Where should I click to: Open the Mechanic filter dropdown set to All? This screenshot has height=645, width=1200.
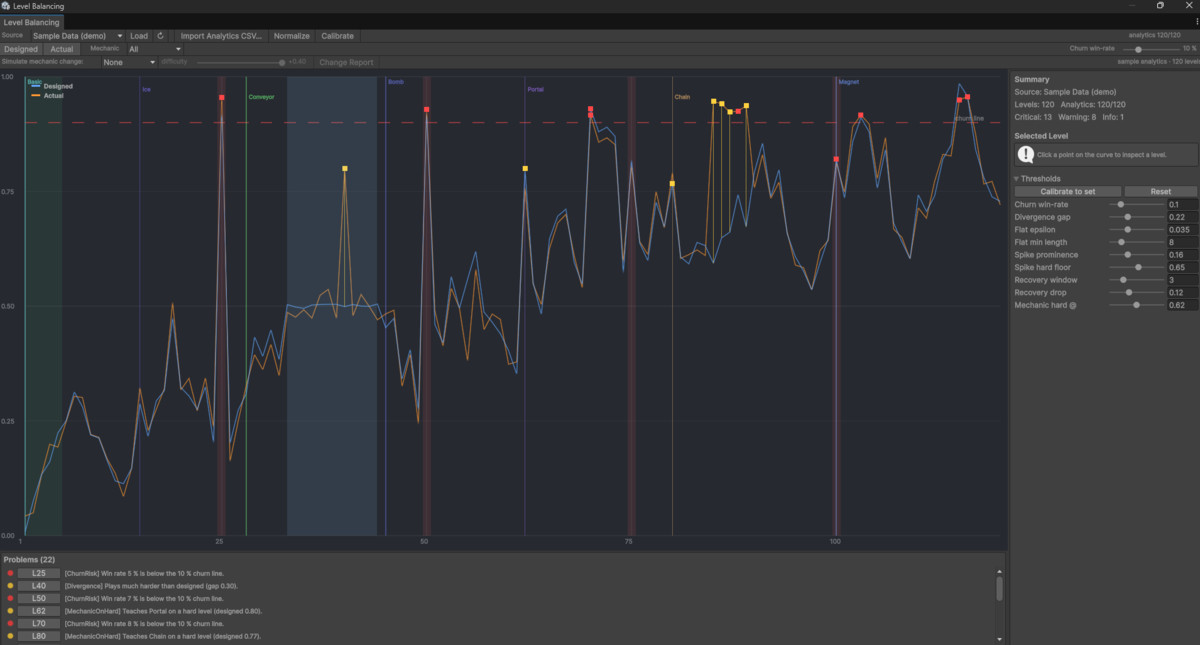point(155,49)
